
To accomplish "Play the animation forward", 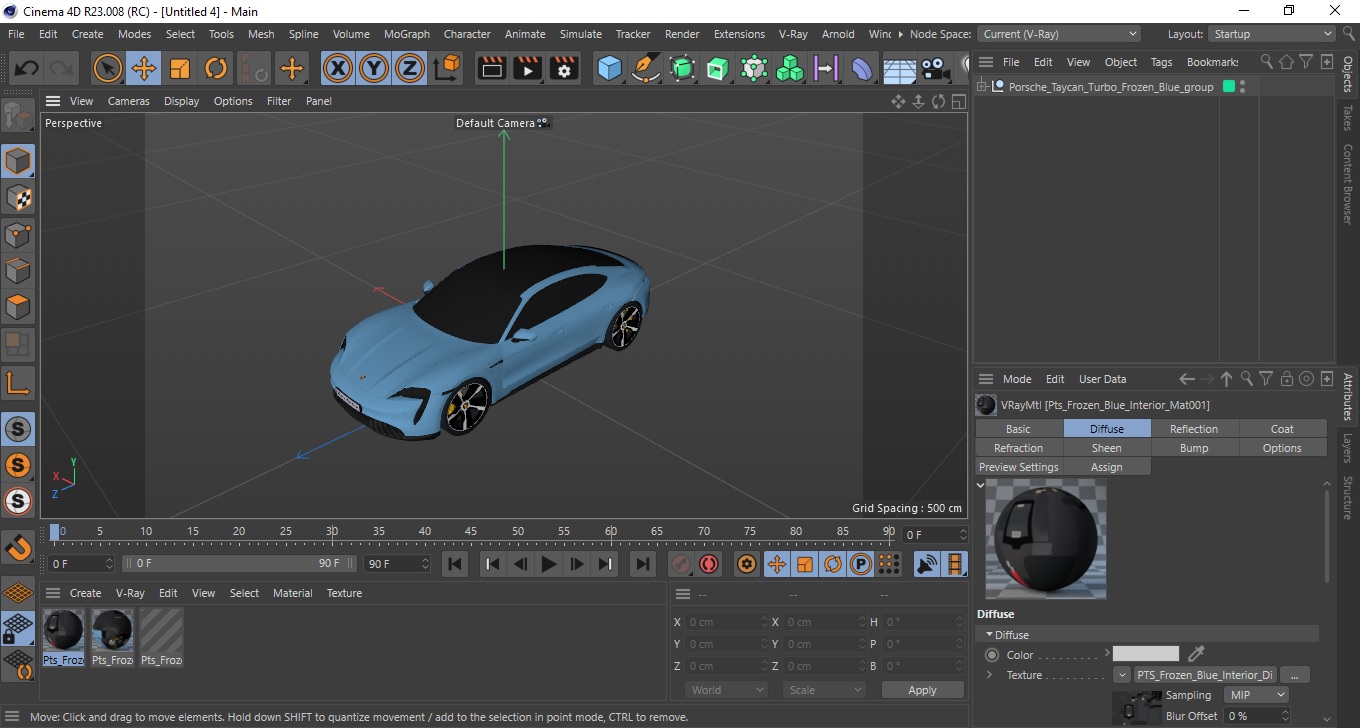I will click(x=548, y=564).
